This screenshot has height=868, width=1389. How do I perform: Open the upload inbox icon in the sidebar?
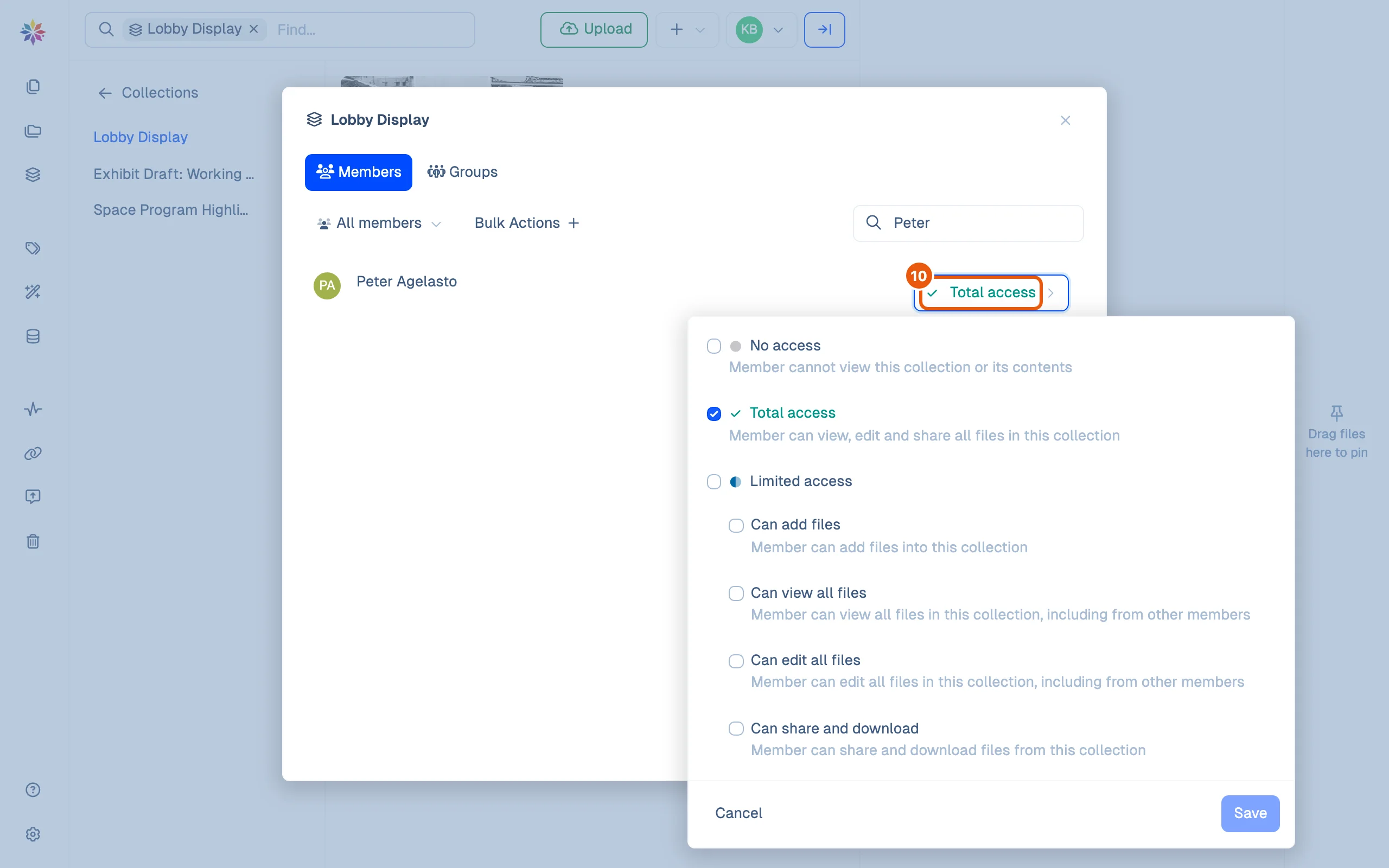[x=33, y=496]
